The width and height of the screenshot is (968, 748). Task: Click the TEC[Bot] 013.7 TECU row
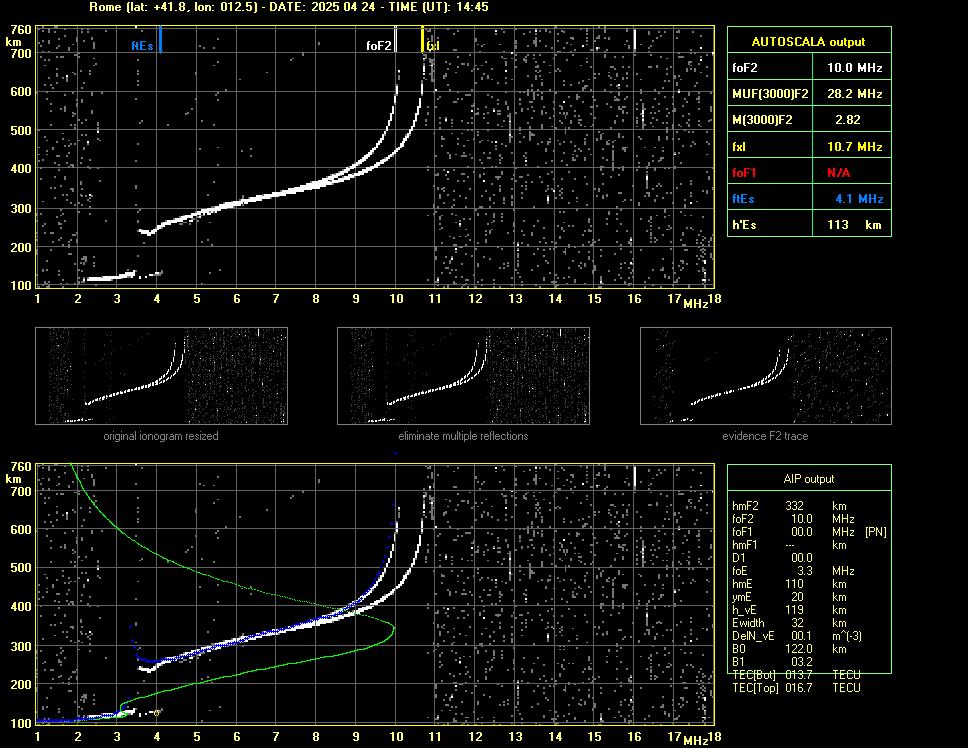tap(796, 675)
